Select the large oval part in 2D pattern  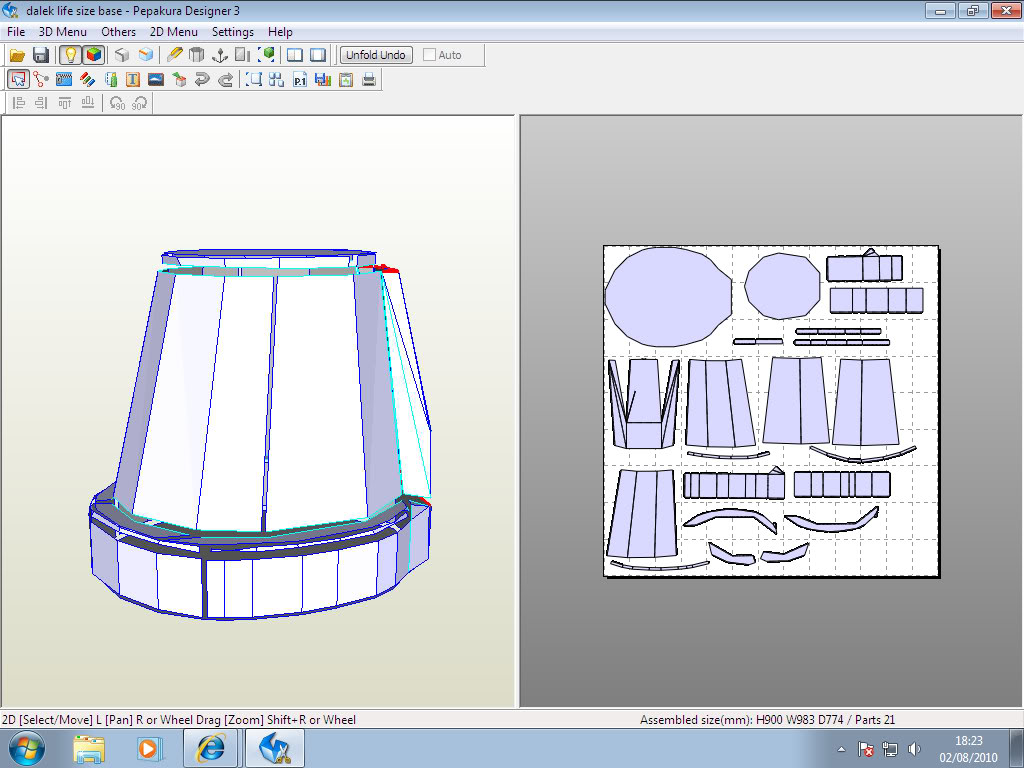668,296
